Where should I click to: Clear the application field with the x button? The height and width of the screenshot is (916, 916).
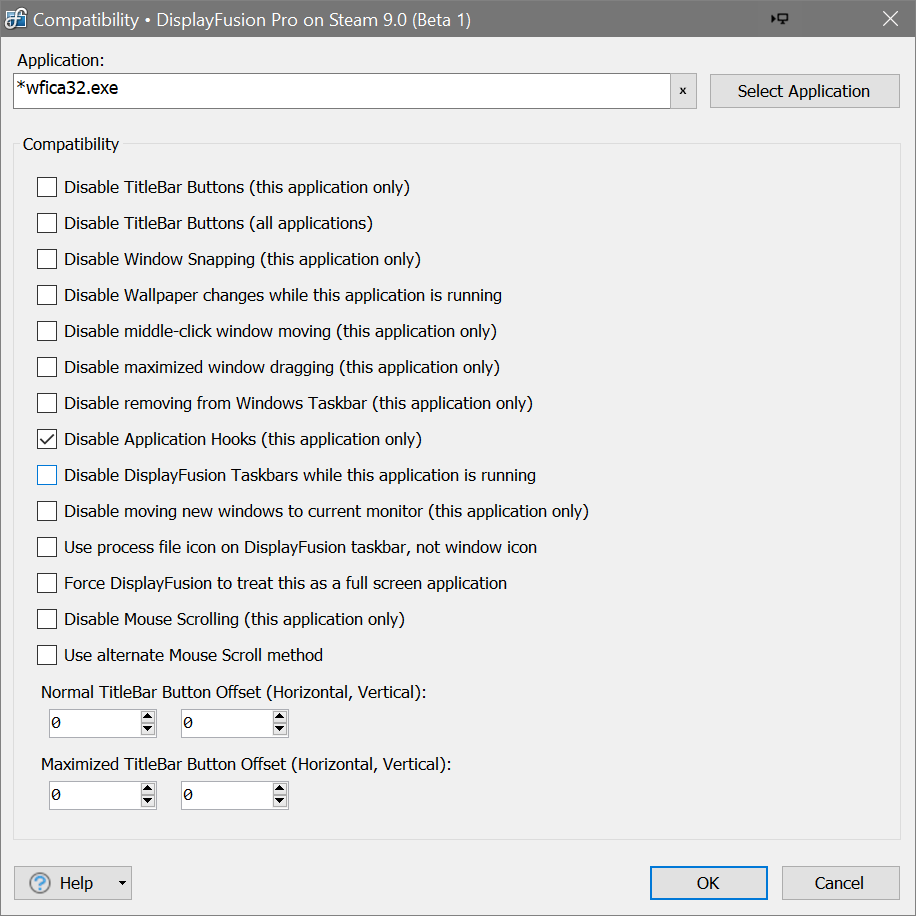pyautogui.click(x=683, y=91)
